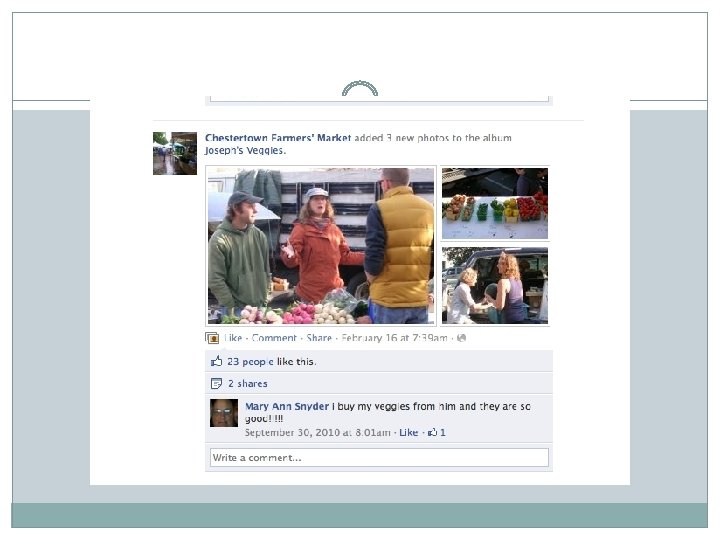Like the Joseph's Veggies post
The height and width of the screenshot is (540, 720).
pos(233,338)
